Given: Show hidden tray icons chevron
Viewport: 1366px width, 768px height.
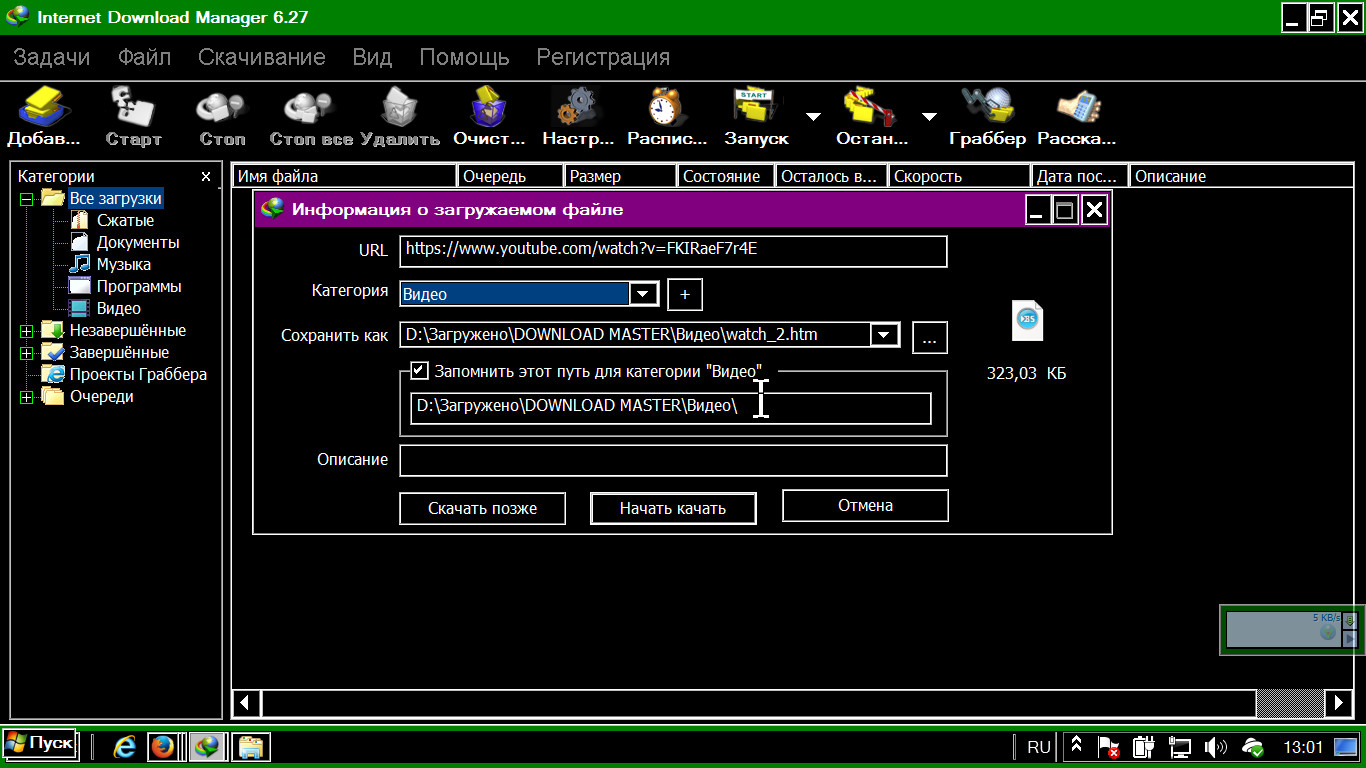Looking at the screenshot, I should point(1076,747).
